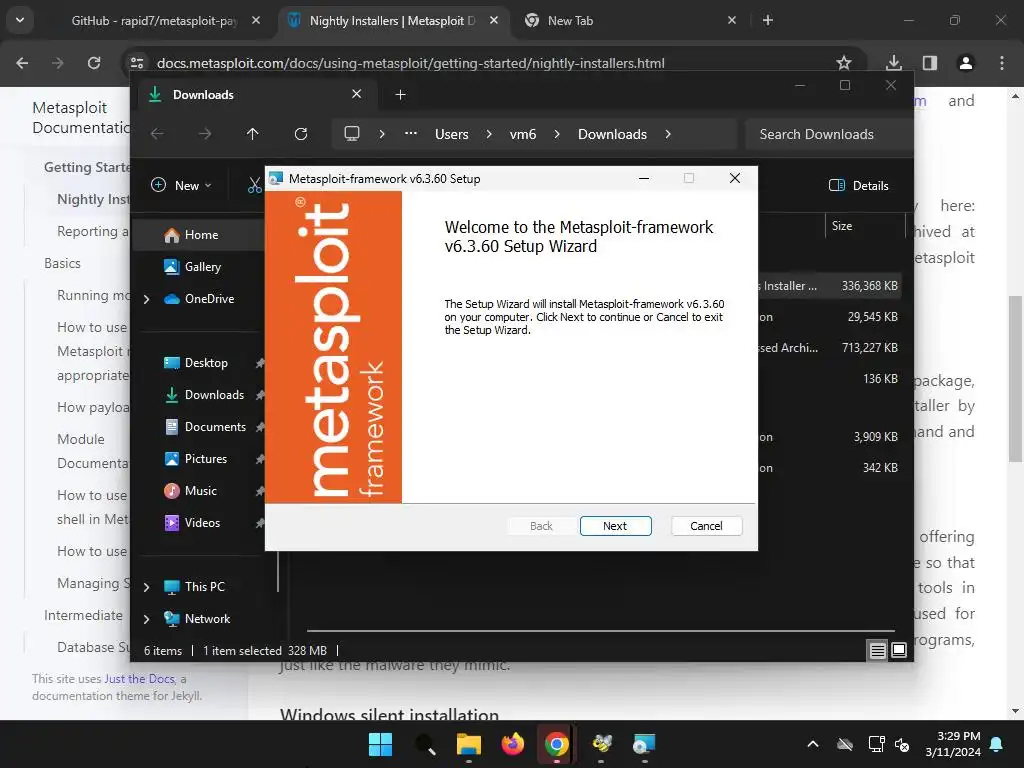This screenshot has width=1024, height=768.
Task: Select the 713,227 KB archive file row
Action: (x=829, y=348)
